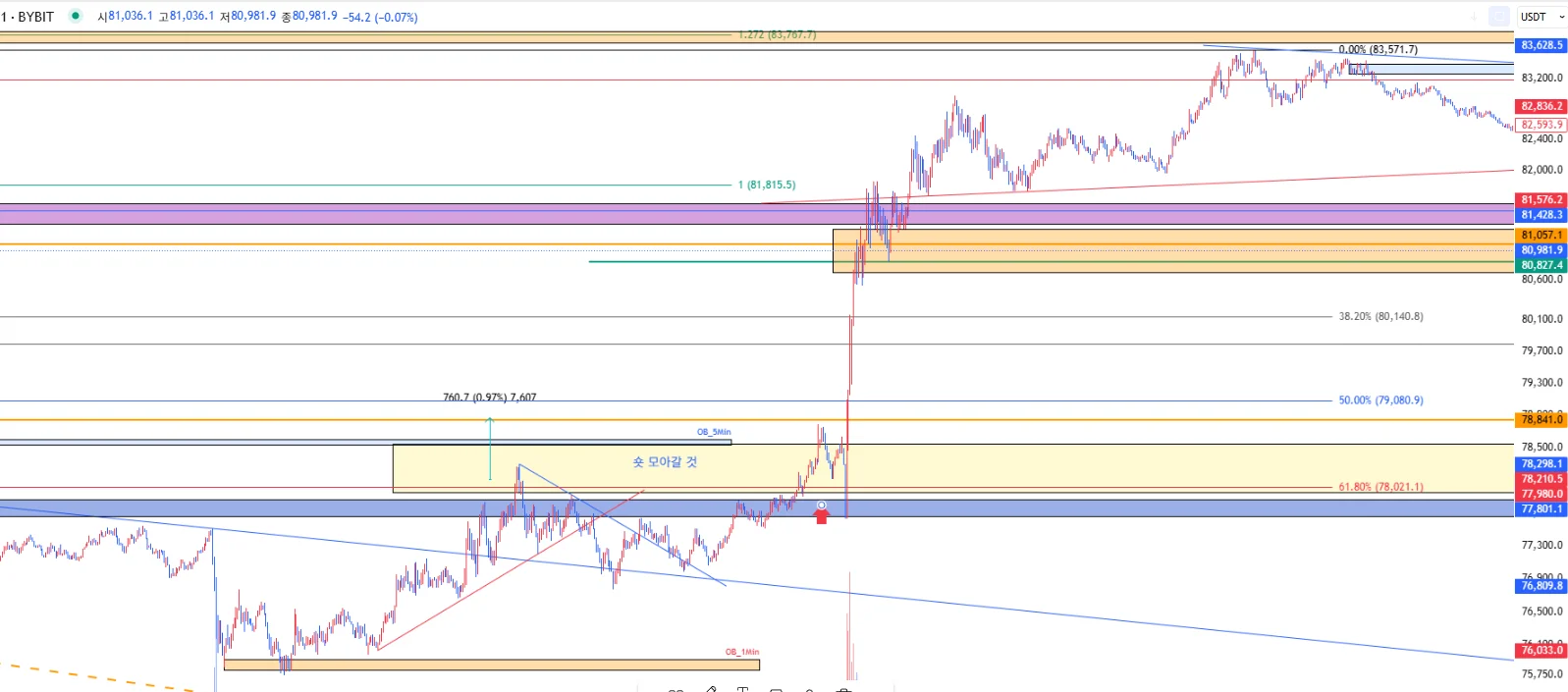Select the 76,809.8 blue price label
This screenshot has width=1568, height=692.
(1541, 586)
